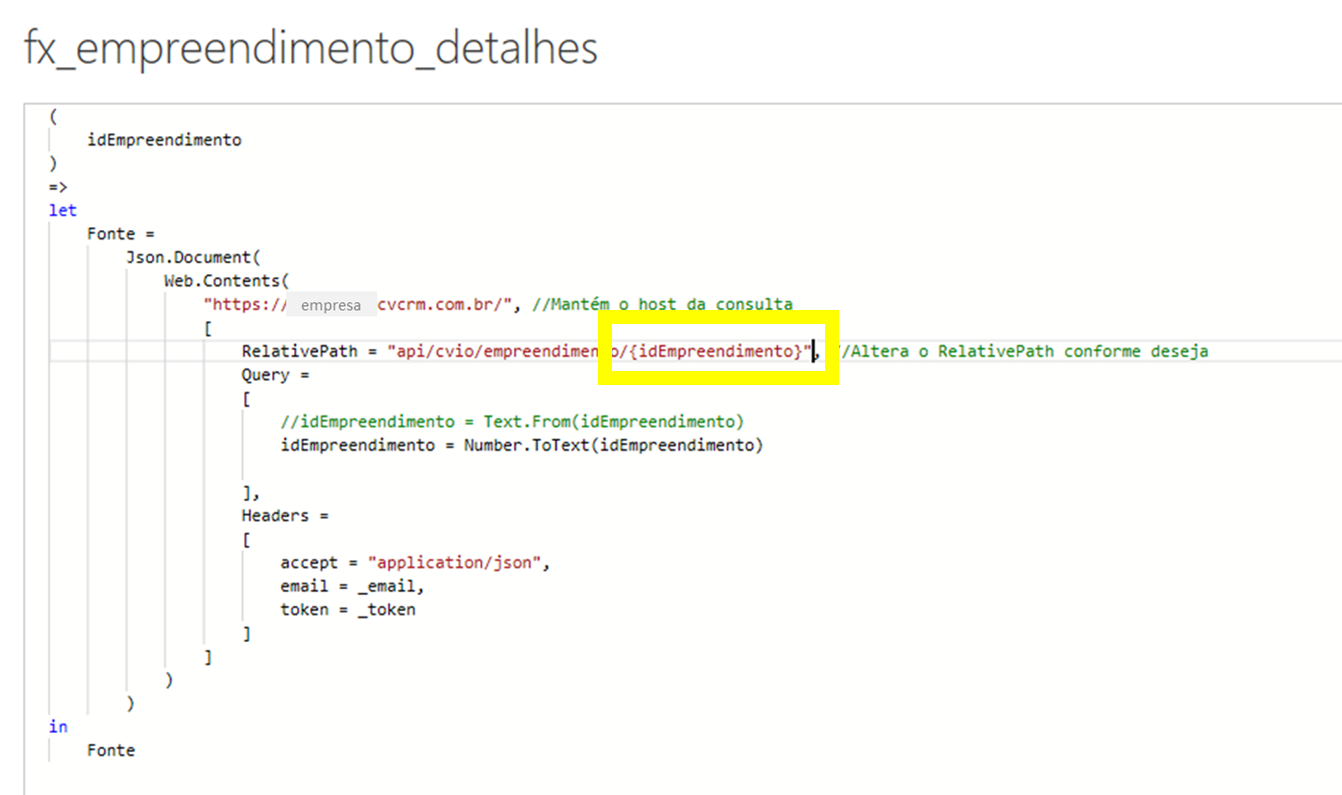Click the 'Mantém o host da consulta' comment
Viewport: 1342px width, 795px height.
tap(664, 304)
